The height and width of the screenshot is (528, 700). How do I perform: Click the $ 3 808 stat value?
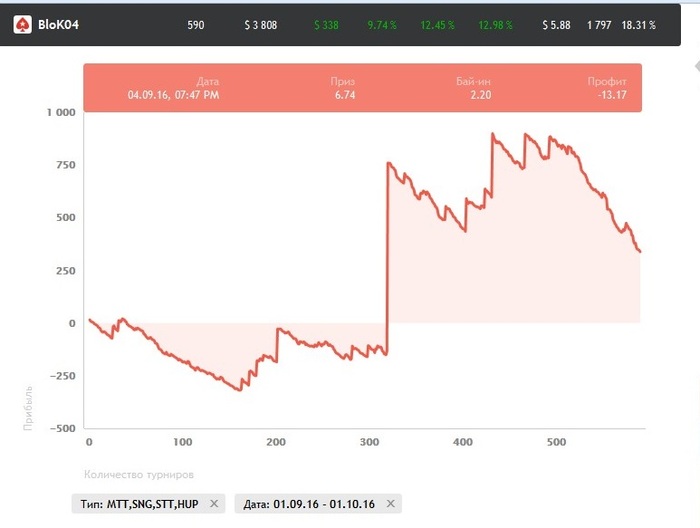click(x=260, y=24)
